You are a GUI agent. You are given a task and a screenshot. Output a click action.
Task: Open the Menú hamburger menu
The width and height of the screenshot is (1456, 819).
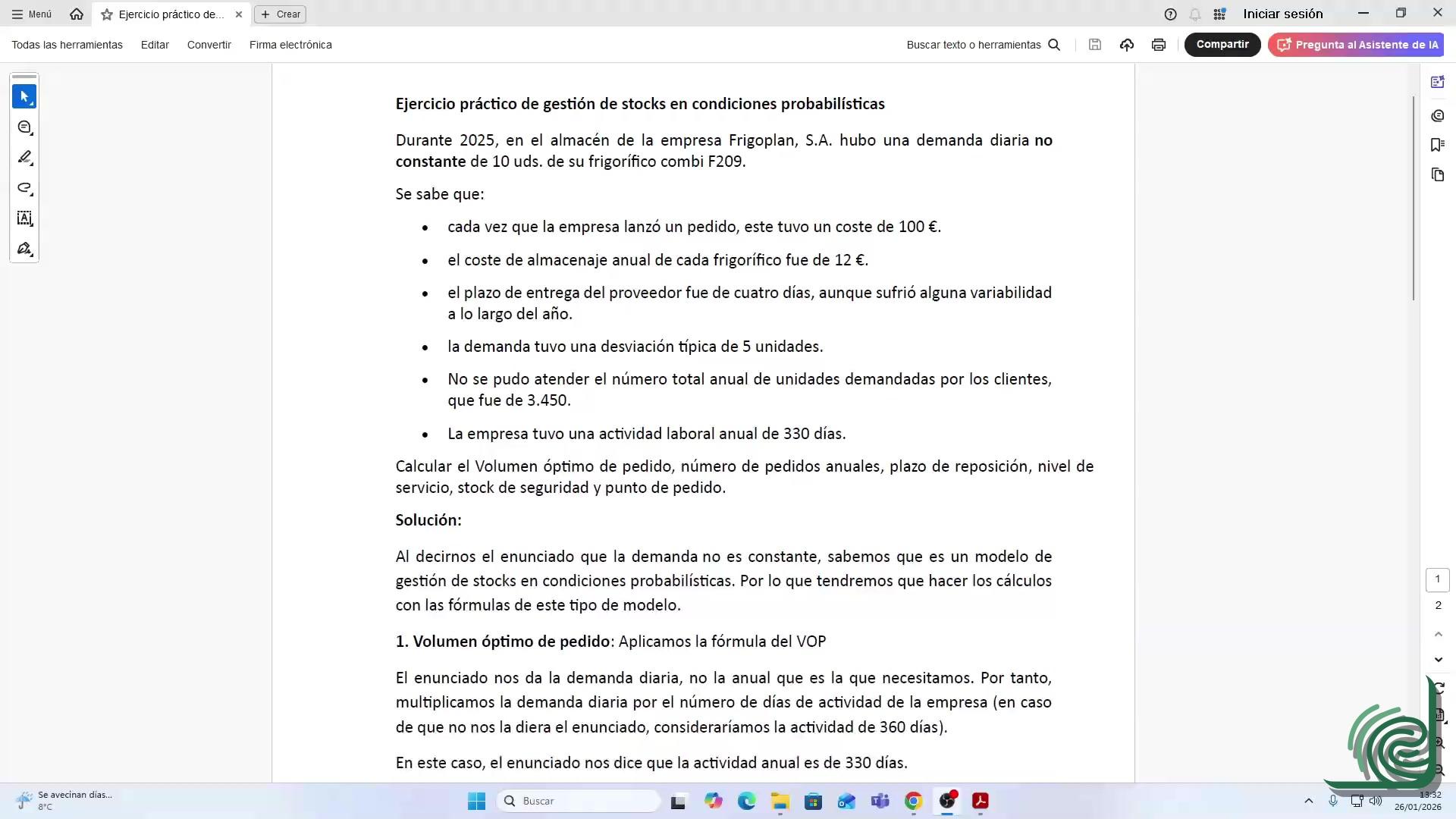point(32,14)
